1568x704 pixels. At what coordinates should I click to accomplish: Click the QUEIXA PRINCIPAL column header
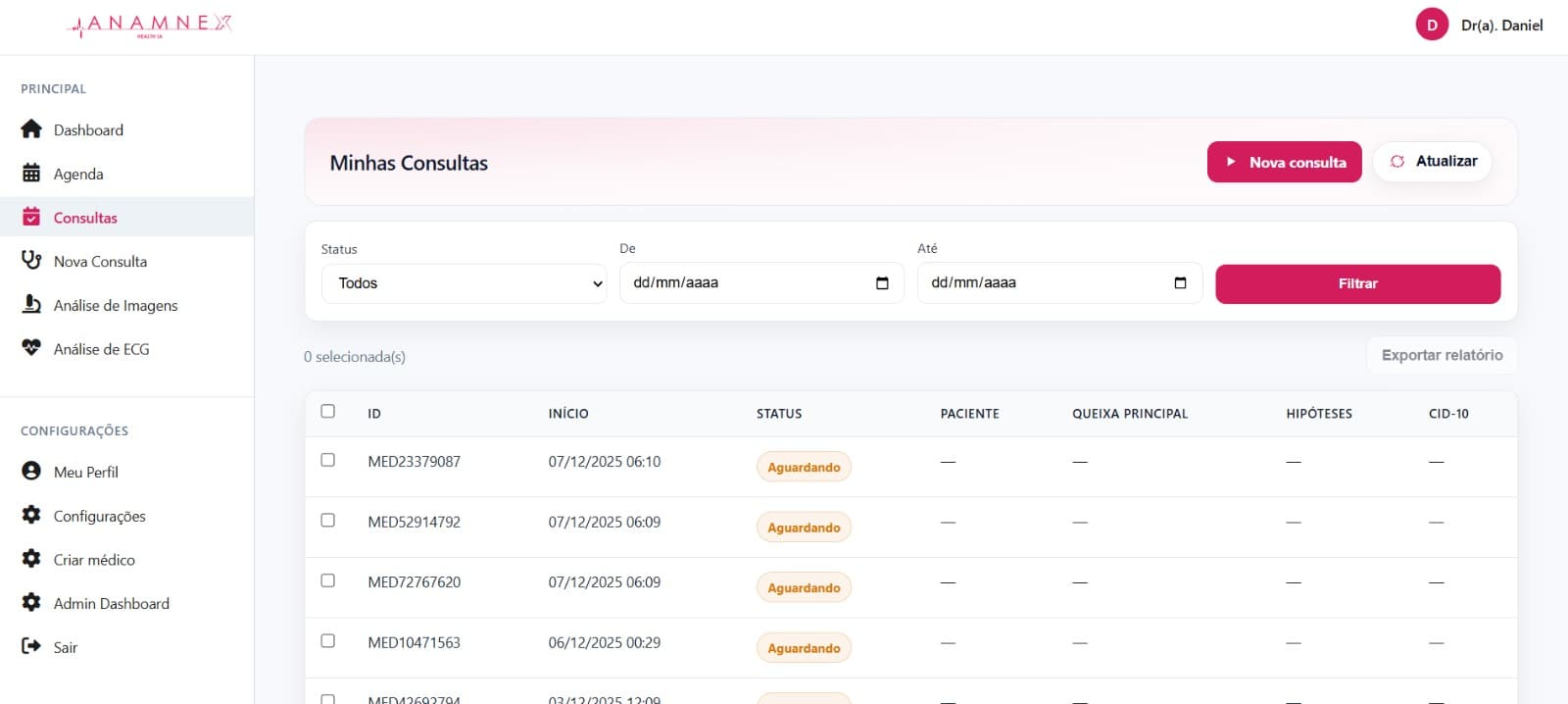pos(1130,413)
